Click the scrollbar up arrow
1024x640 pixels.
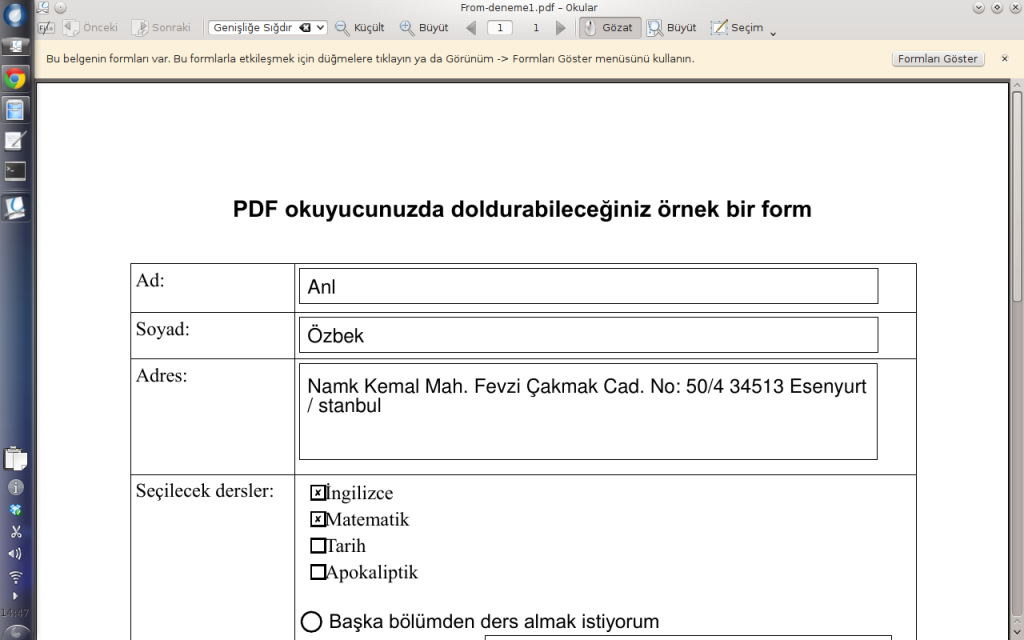(1017, 85)
